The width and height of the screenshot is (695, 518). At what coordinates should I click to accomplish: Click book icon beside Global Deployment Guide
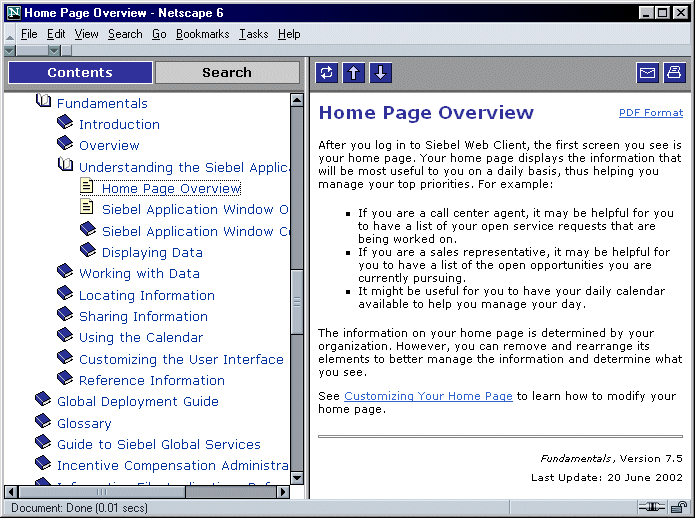(x=43, y=399)
